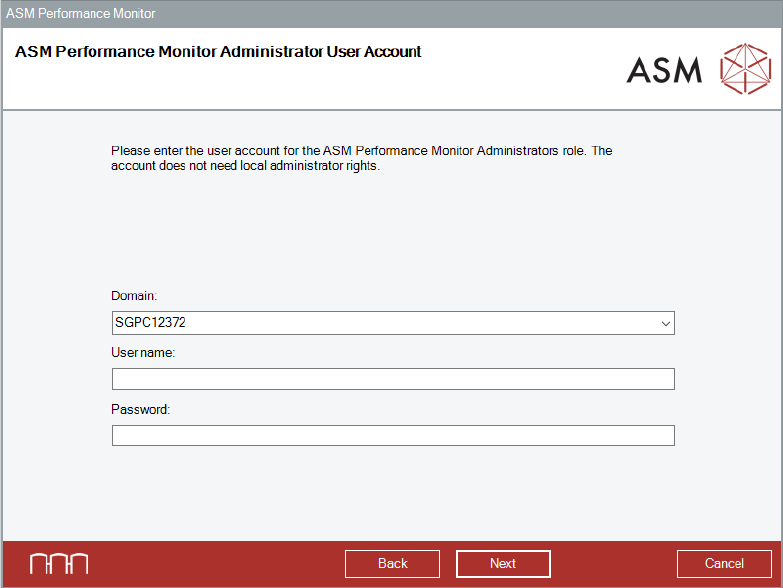This screenshot has width=783, height=588.
Task: Click the ASM geometric diamond logo icon
Action: click(746, 69)
